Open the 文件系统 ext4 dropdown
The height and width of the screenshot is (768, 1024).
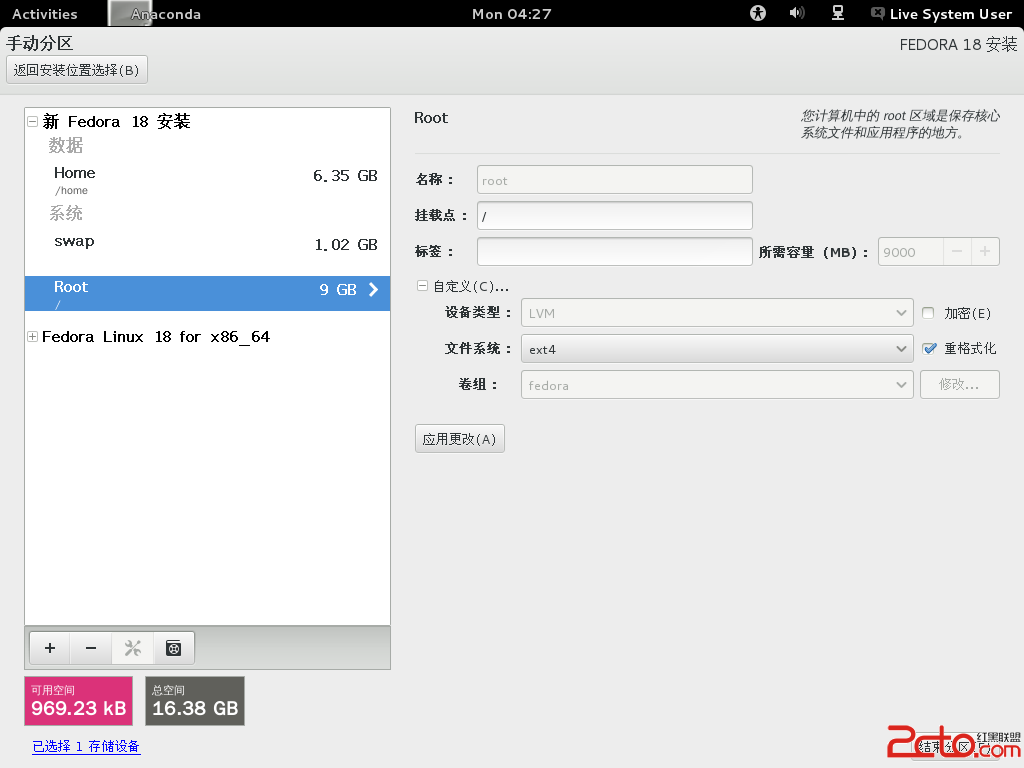(716, 349)
